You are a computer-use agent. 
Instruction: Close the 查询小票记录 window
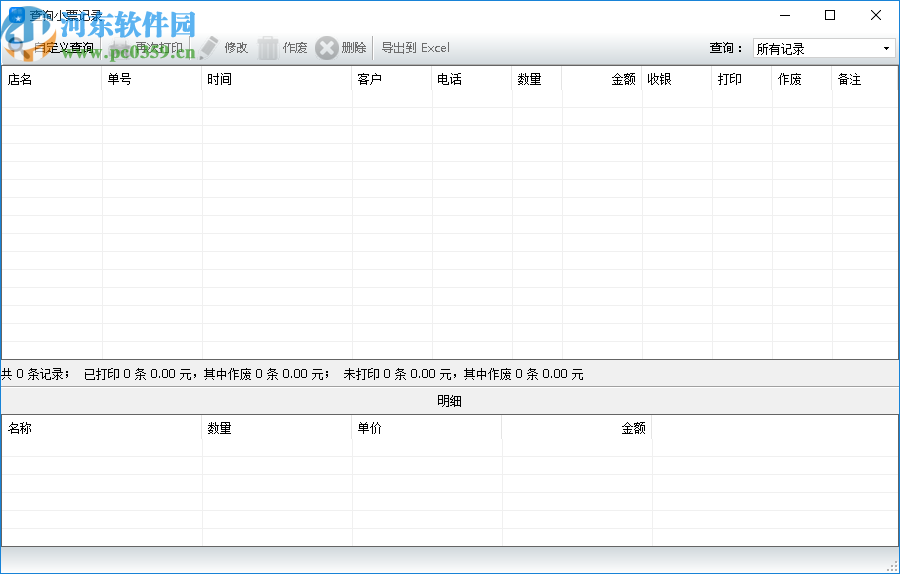876,15
